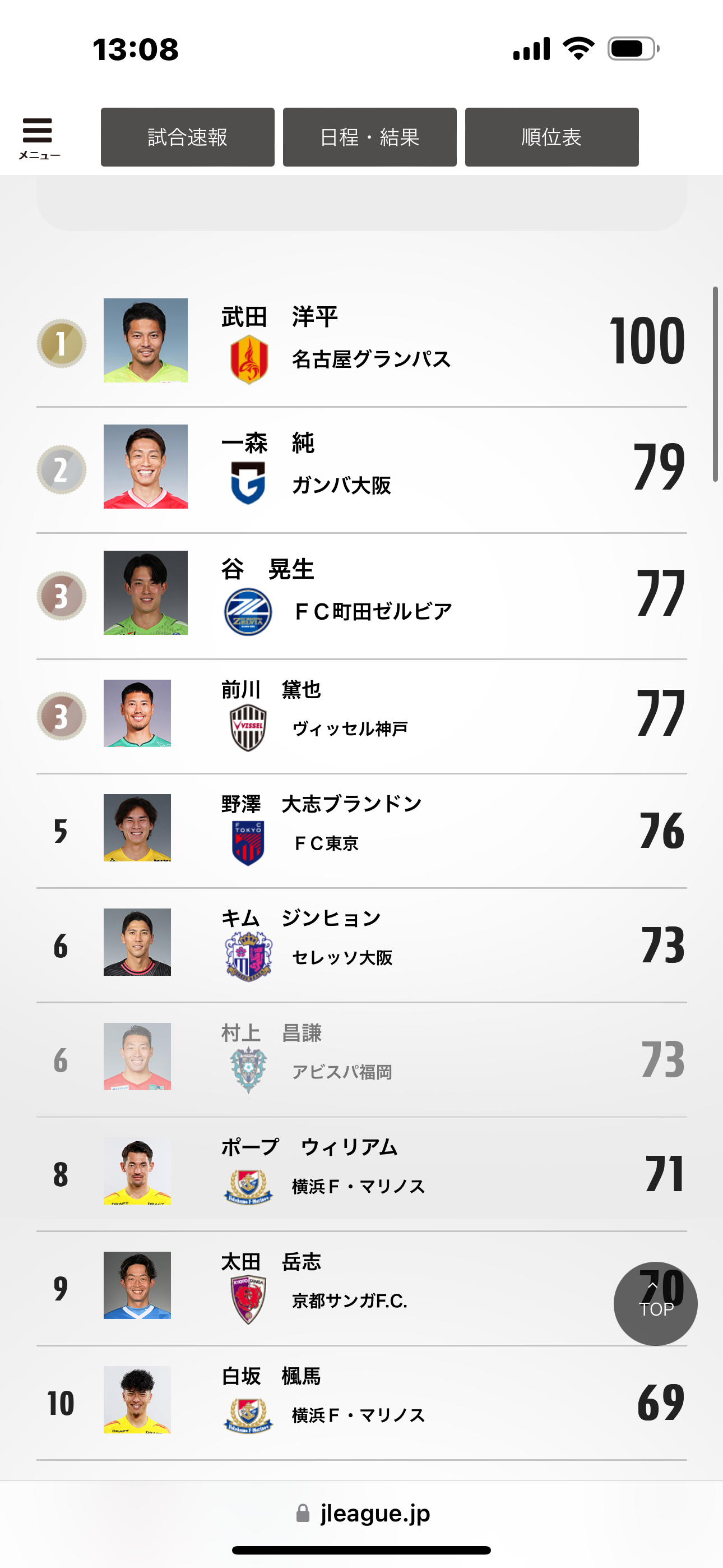Tap the Nagoya Grampus club crest

click(x=248, y=359)
